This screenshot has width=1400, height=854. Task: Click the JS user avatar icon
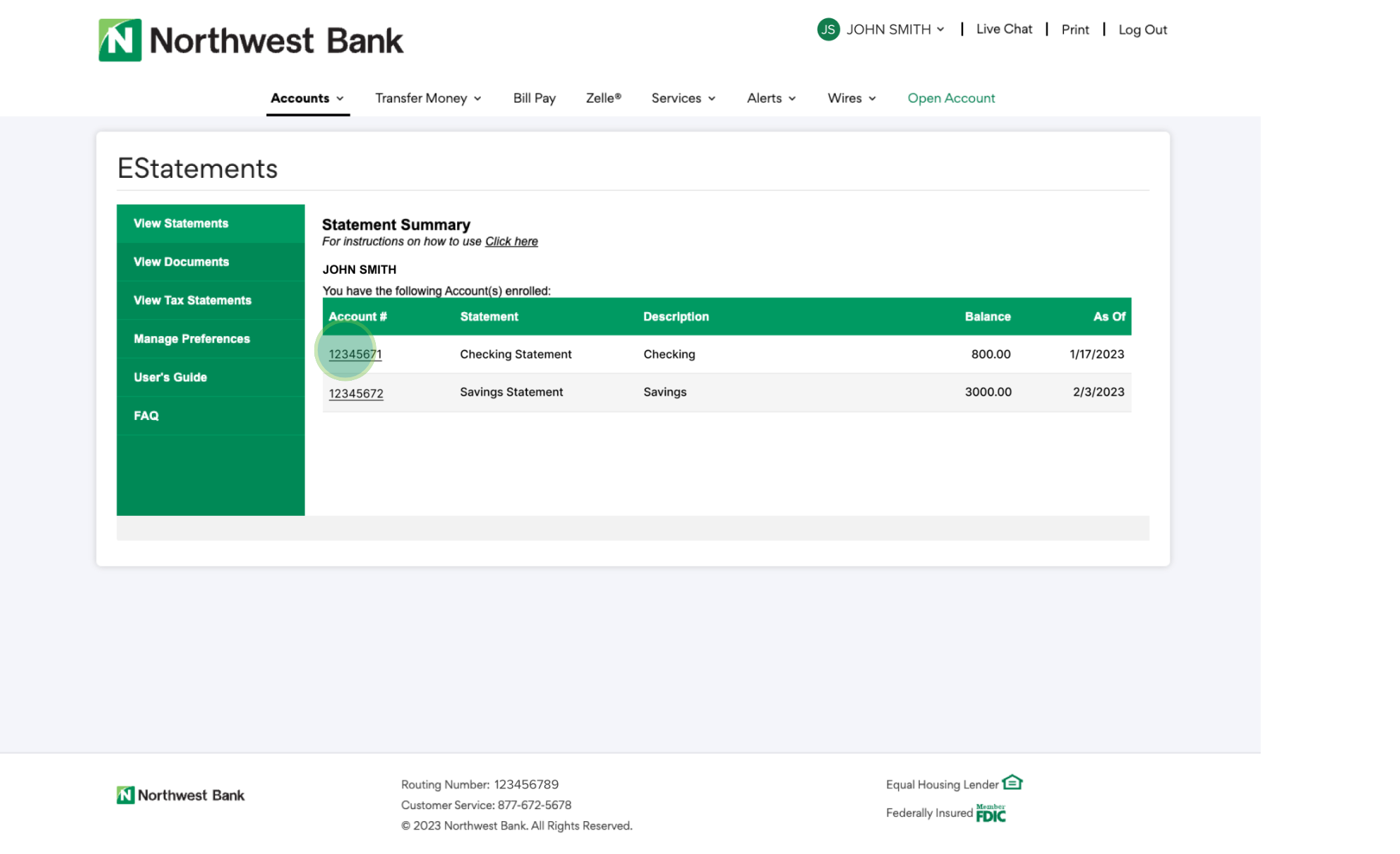(x=828, y=29)
